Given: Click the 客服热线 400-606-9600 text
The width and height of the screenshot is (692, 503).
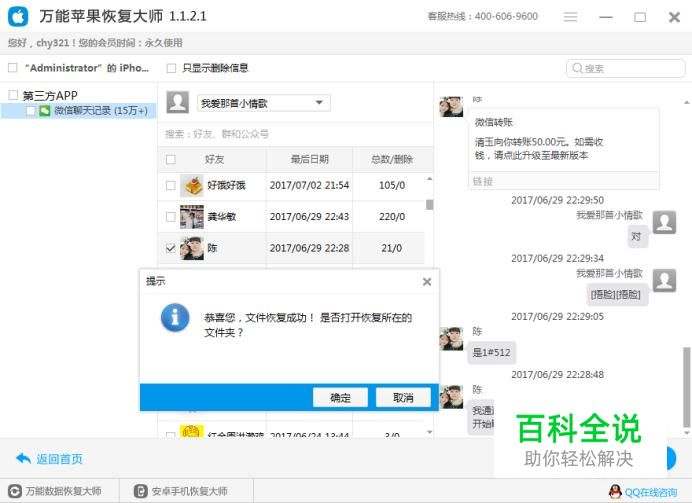Looking at the screenshot, I should click(482, 16).
